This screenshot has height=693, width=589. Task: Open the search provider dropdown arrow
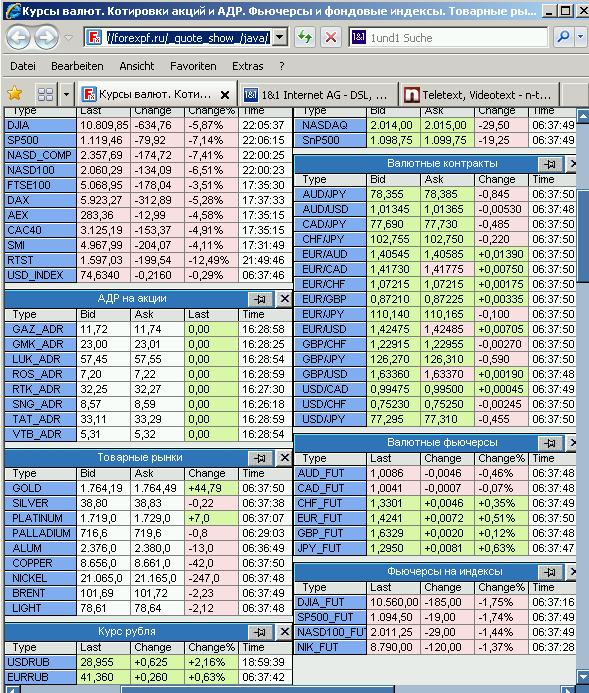[581, 37]
